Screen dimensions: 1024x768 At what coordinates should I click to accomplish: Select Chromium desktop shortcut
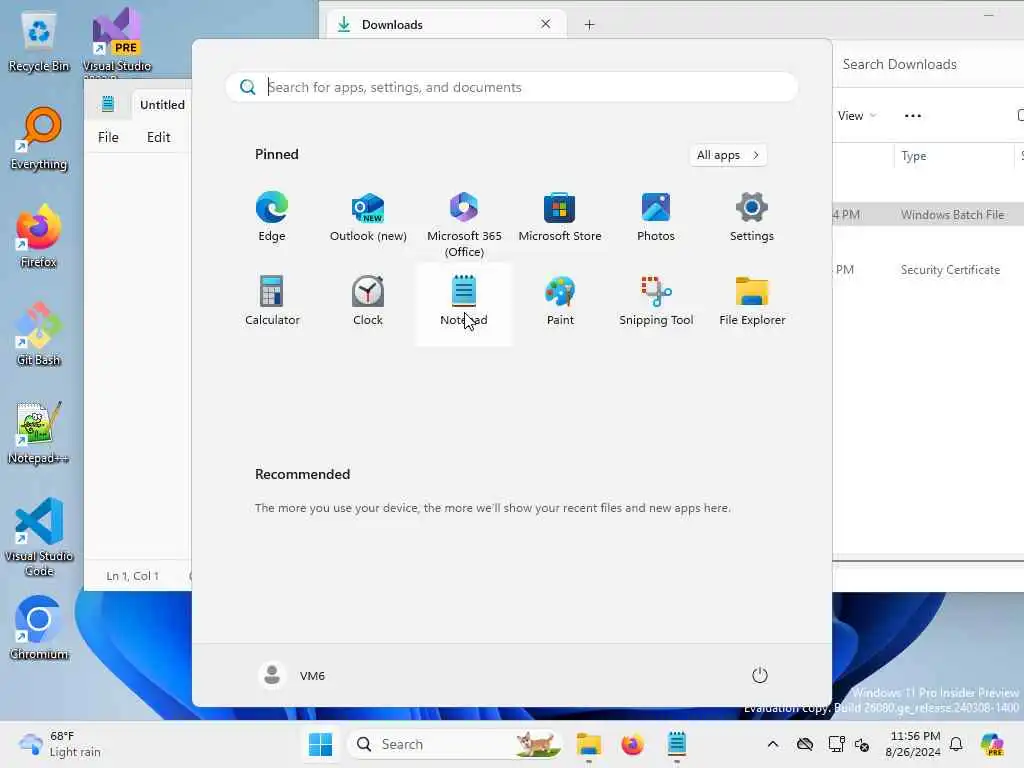(x=39, y=628)
